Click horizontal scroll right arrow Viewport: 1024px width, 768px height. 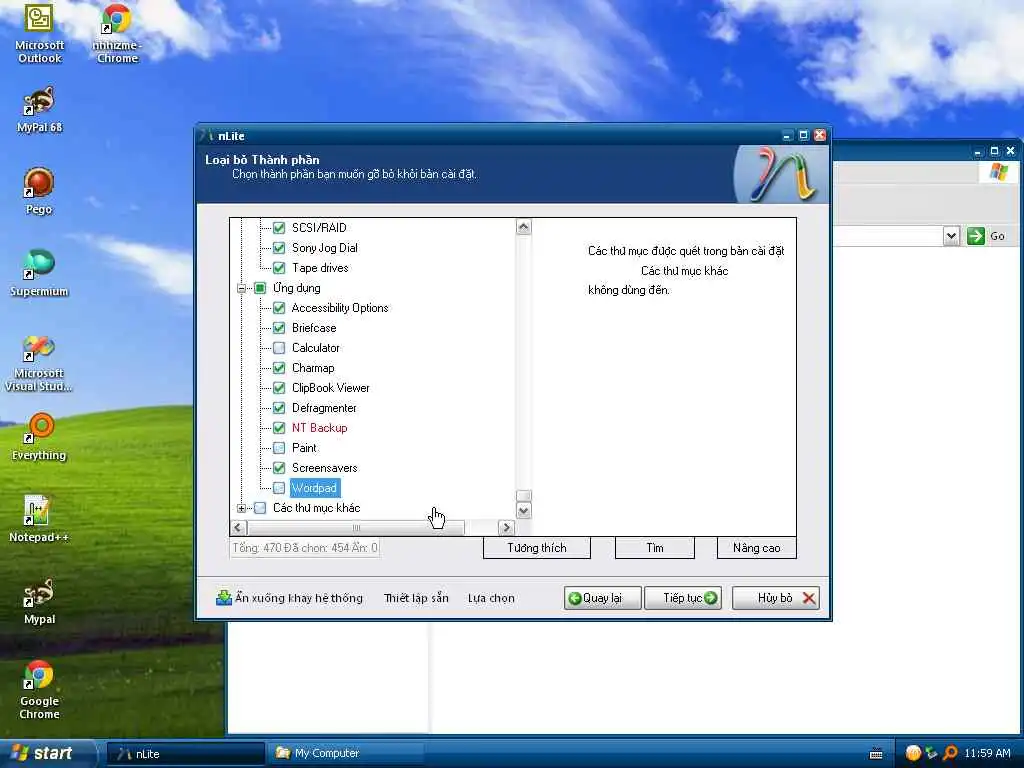(505, 527)
